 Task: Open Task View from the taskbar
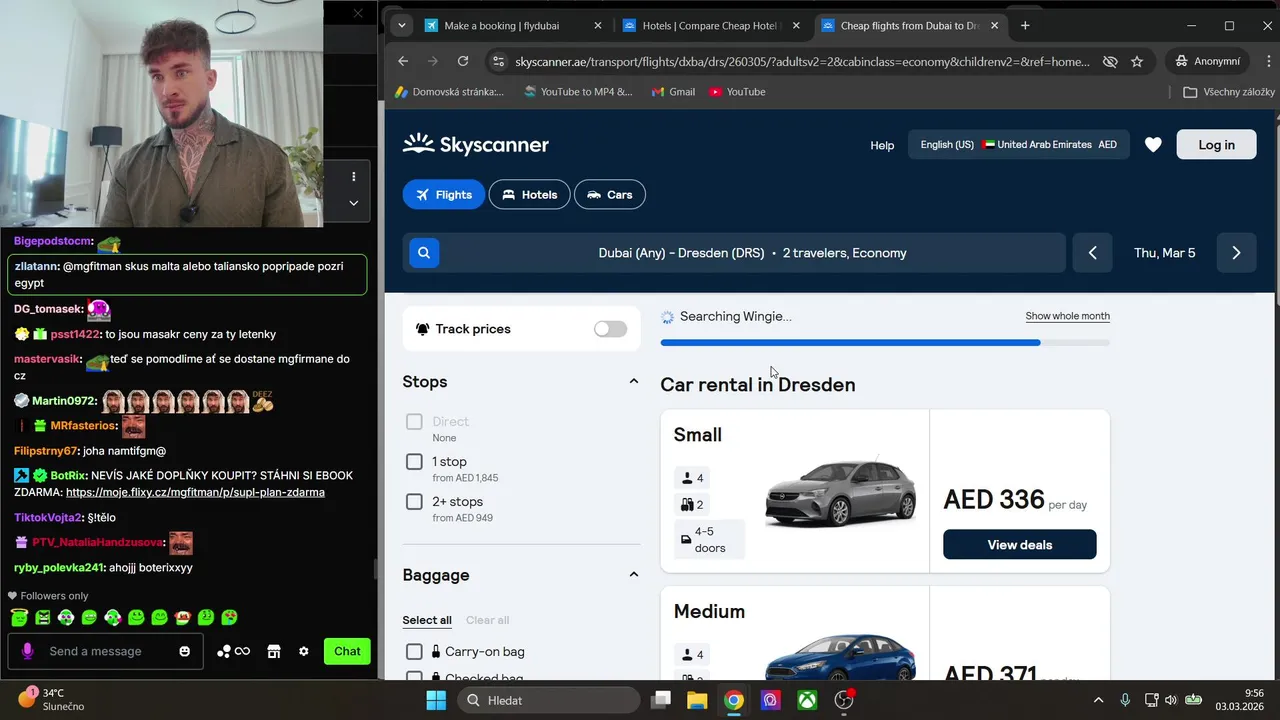[661, 700]
